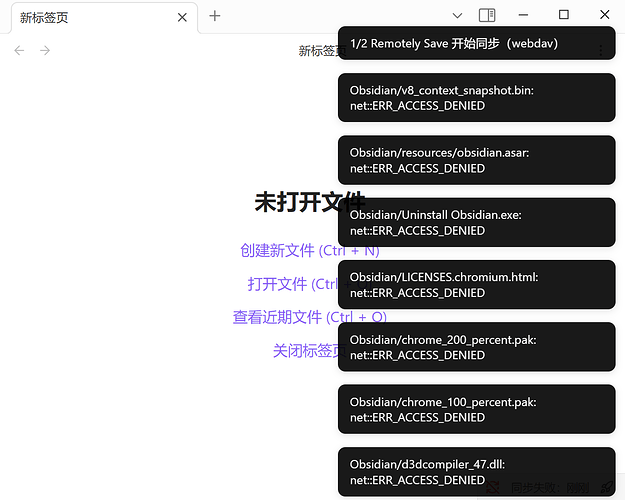Dismiss the d3dcompiler_47.dll error notice

tap(477, 472)
